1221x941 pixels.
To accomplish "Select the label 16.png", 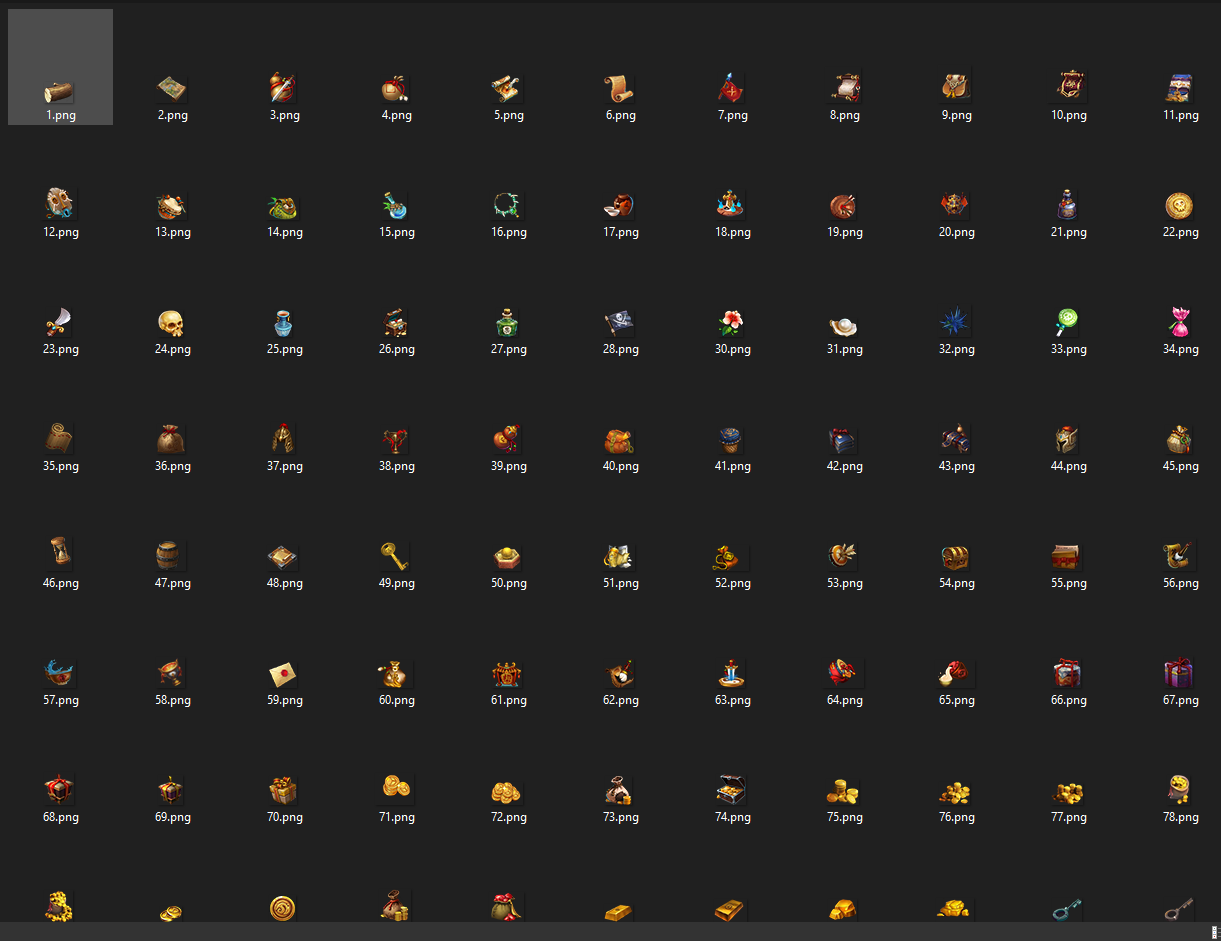I will pos(508,232).
